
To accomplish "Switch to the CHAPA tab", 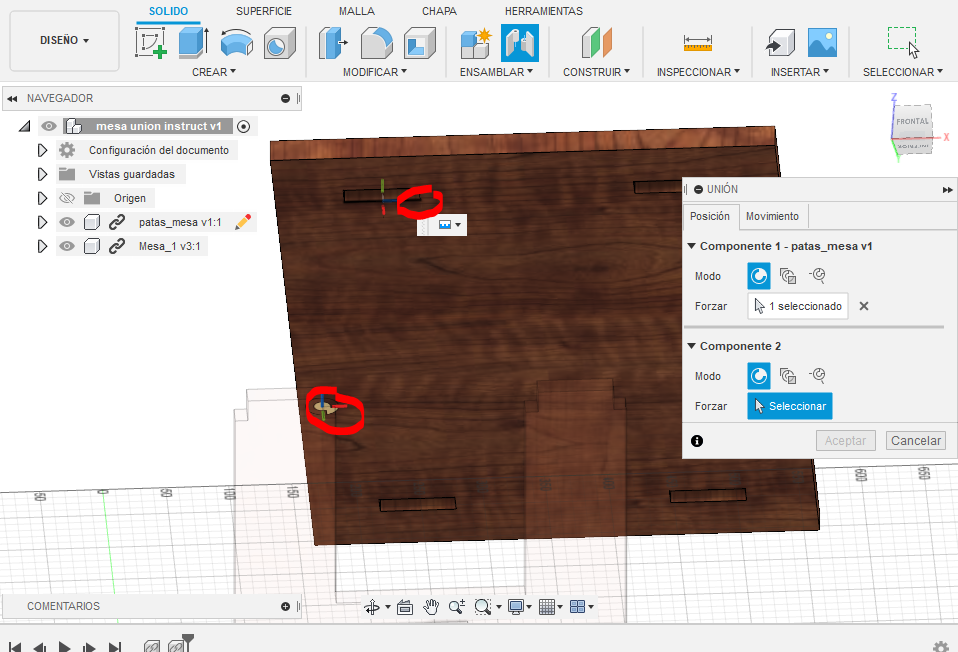I will click(x=439, y=11).
